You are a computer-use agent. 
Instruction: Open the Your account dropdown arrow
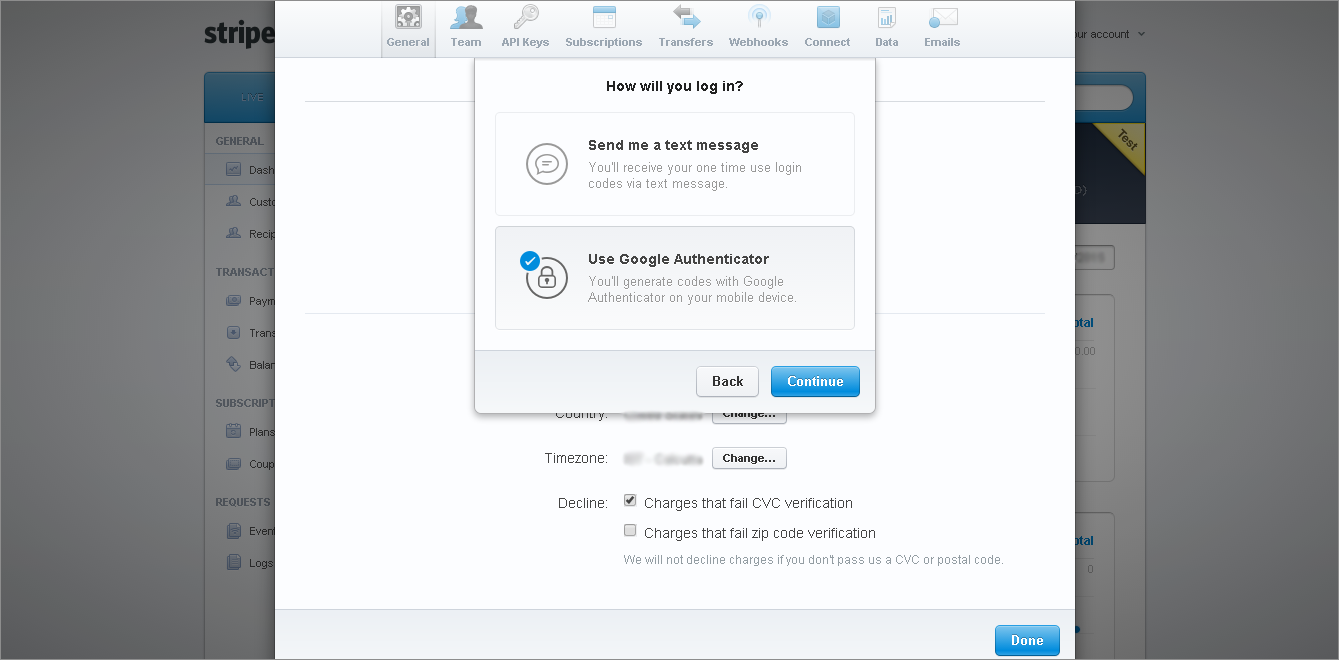tap(1141, 34)
